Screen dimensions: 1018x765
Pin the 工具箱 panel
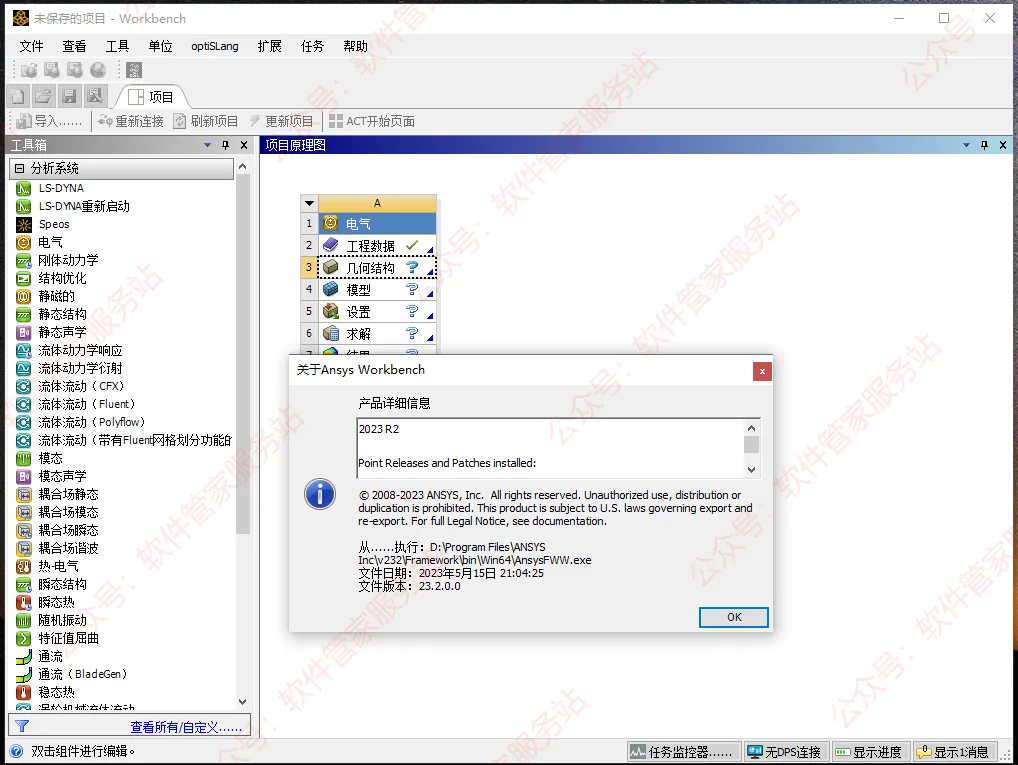[225, 145]
